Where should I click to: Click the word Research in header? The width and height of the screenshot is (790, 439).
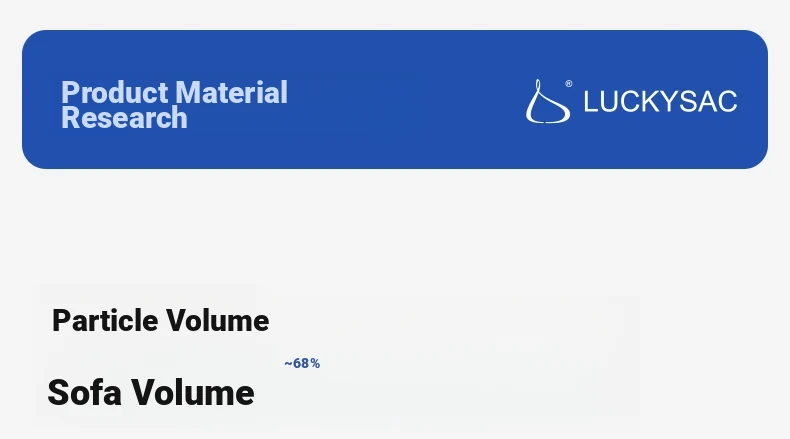124,118
